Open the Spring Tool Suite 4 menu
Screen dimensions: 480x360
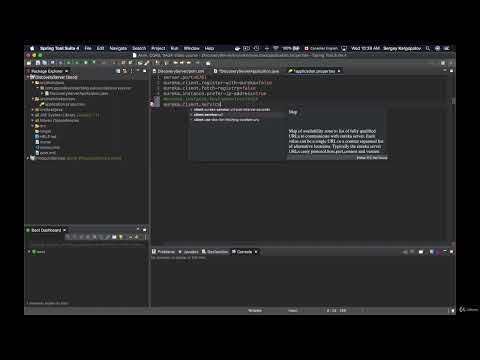(60, 48)
